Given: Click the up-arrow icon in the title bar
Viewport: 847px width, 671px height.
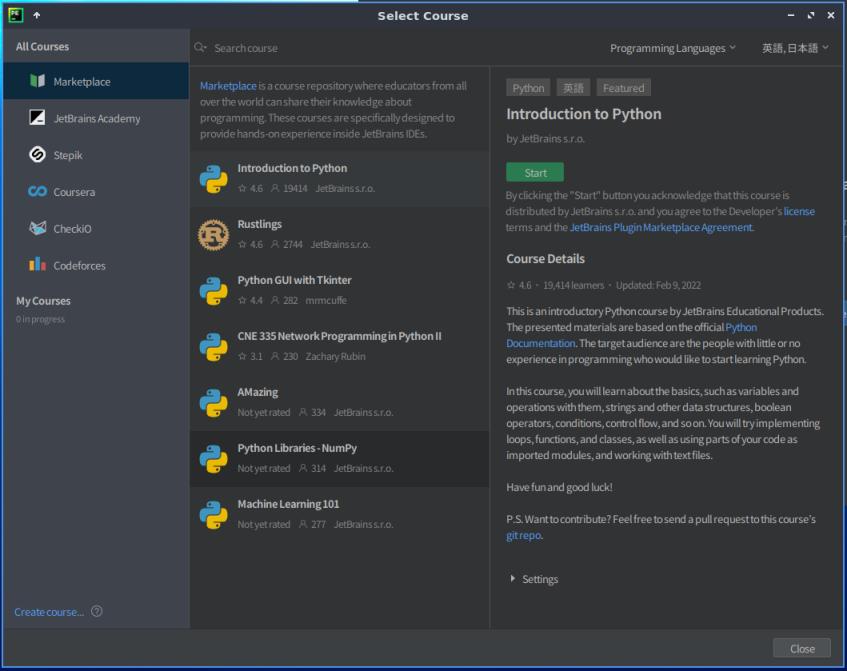Looking at the screenshot, I should 37,15.
